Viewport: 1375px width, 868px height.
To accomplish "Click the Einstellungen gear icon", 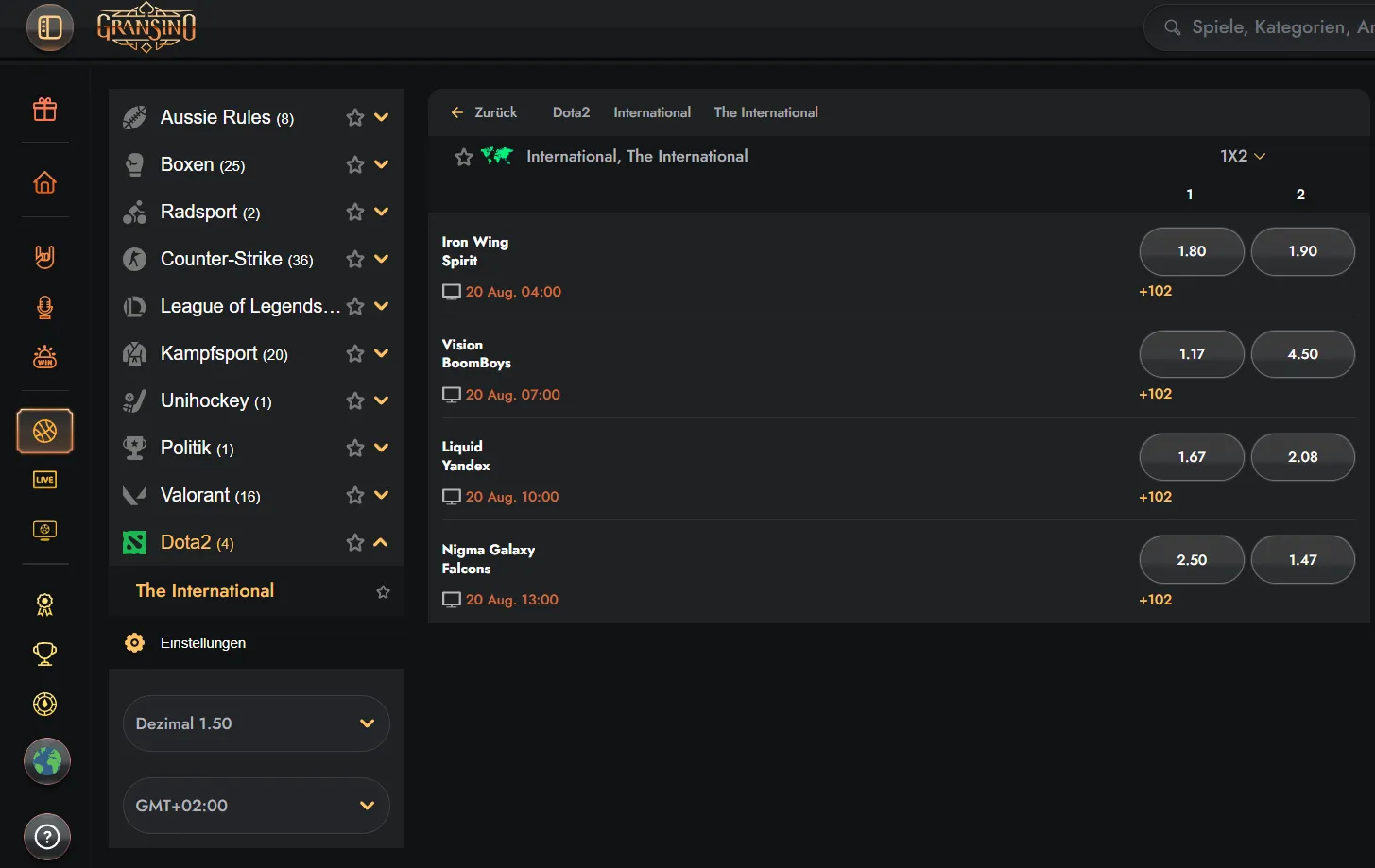I will (135, 642).
